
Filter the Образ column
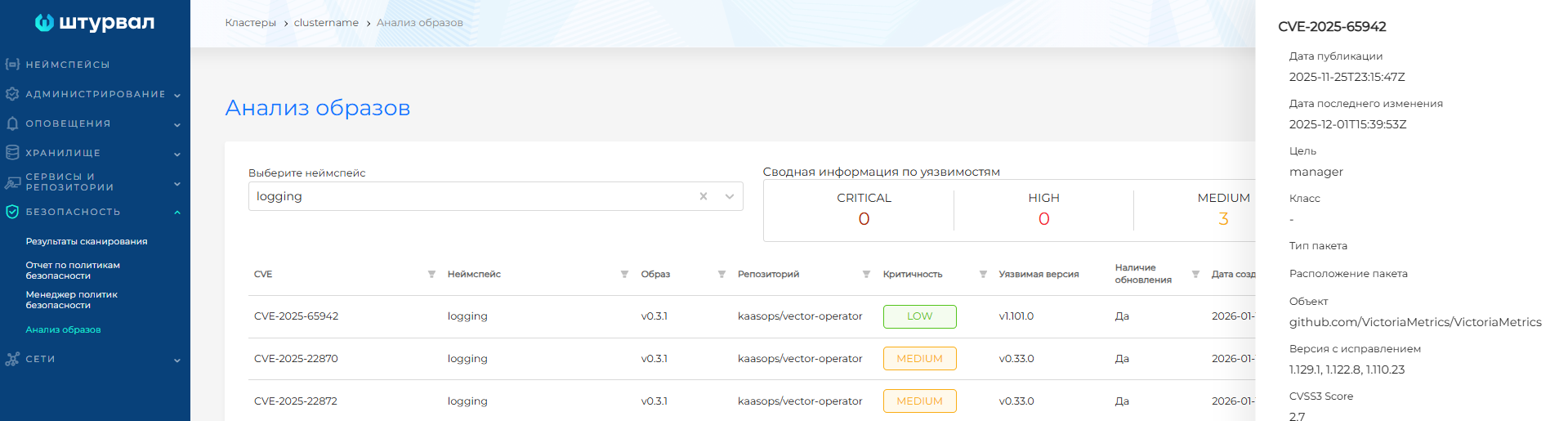(721, 274)
